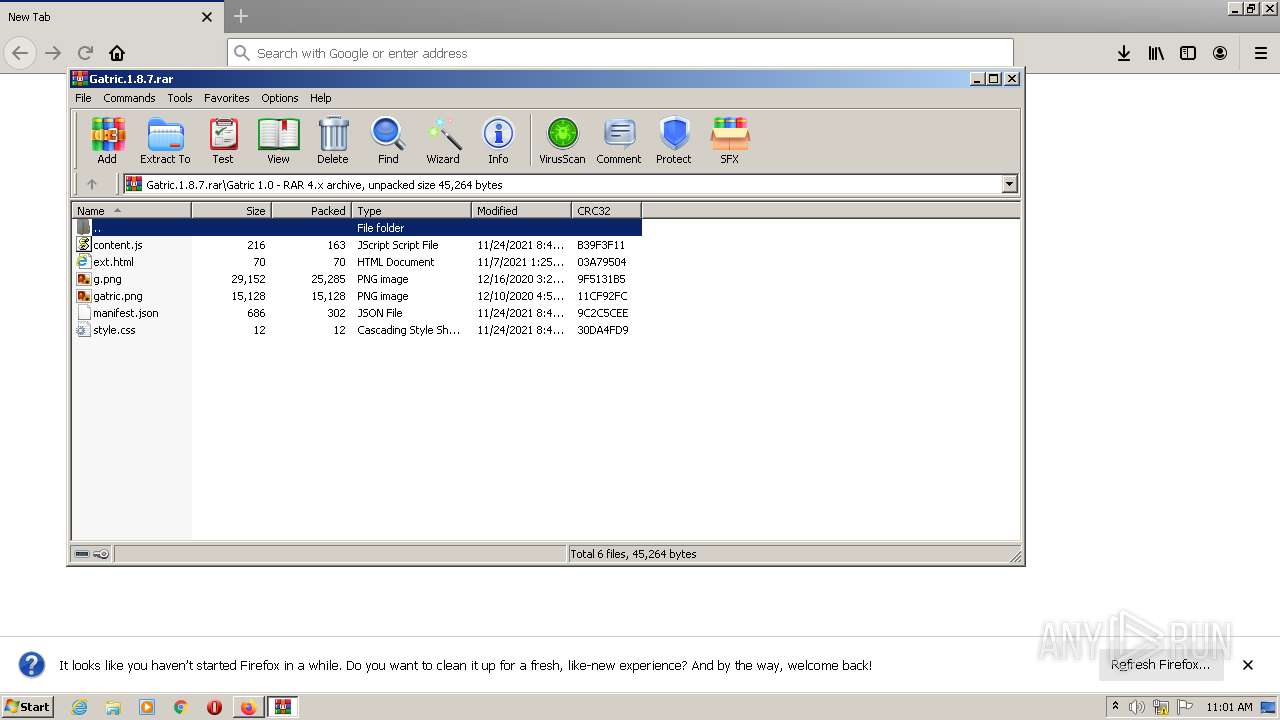
Task: Click the Extract To toolbar icon
Action: [165, 141]
